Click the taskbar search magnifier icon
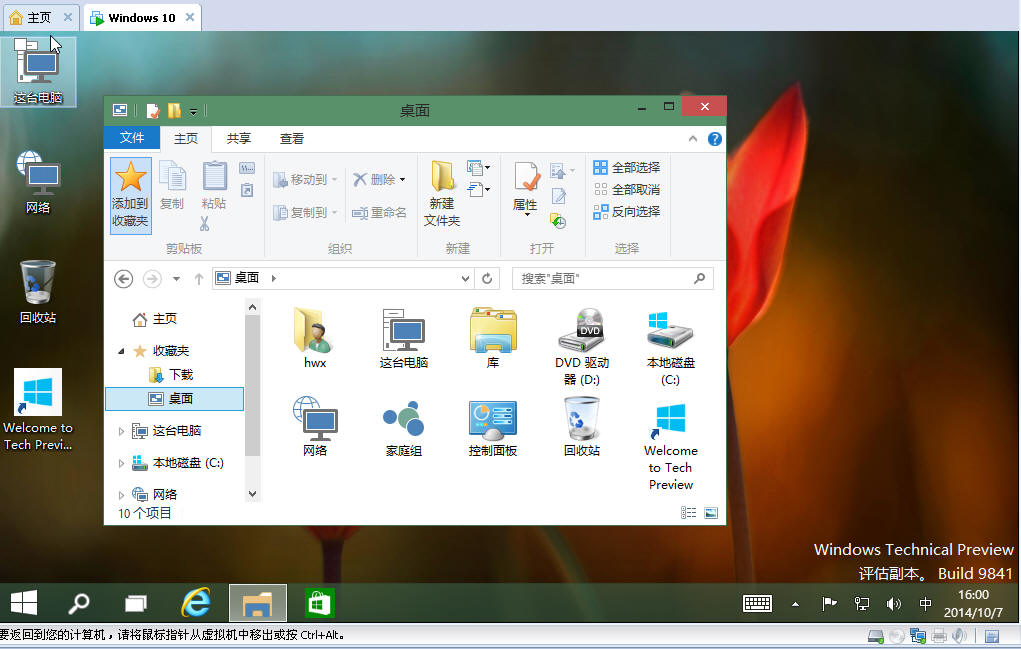 [79, 603]
